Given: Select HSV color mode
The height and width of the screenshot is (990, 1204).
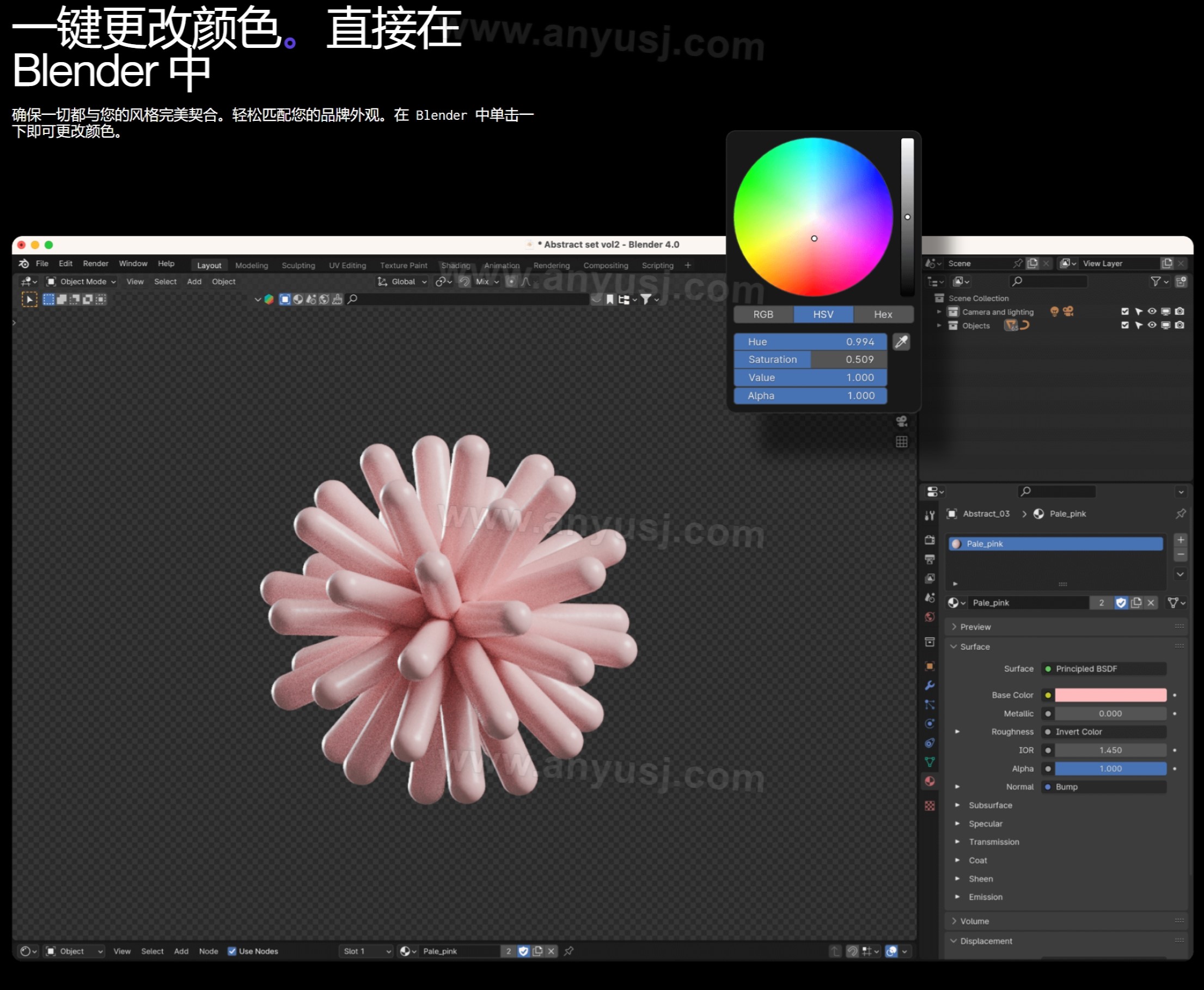Looking at the screenshot, I should (x=823, y=314).
